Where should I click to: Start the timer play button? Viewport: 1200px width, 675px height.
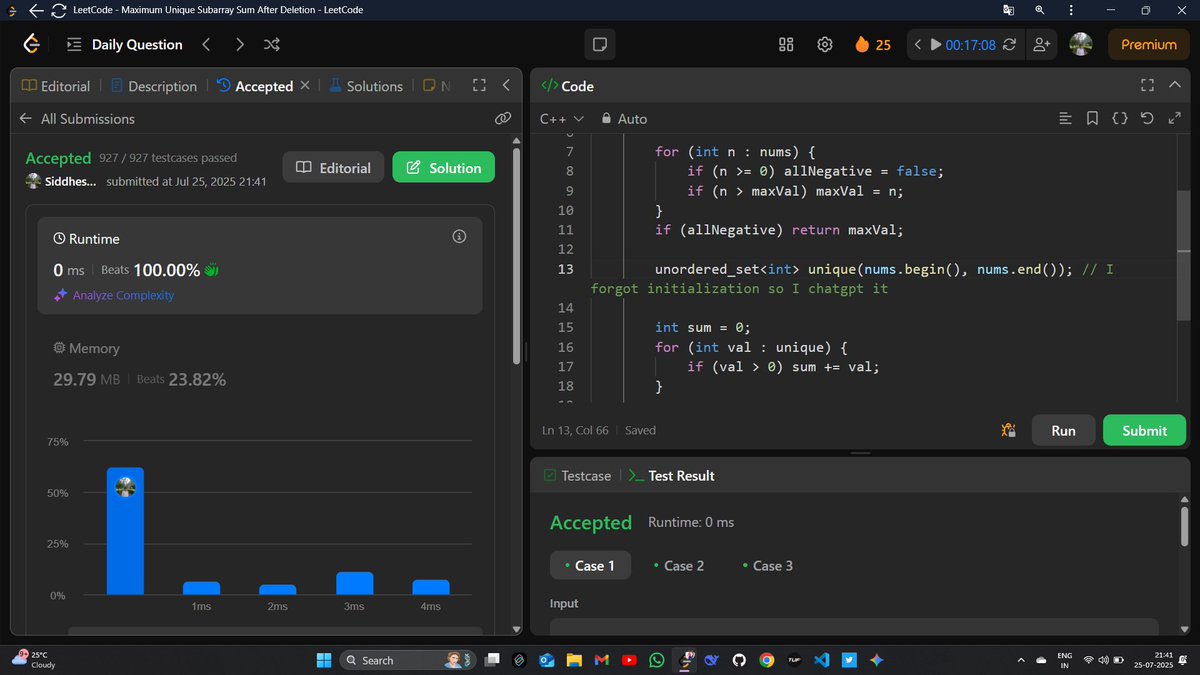(x=935, y=44)
